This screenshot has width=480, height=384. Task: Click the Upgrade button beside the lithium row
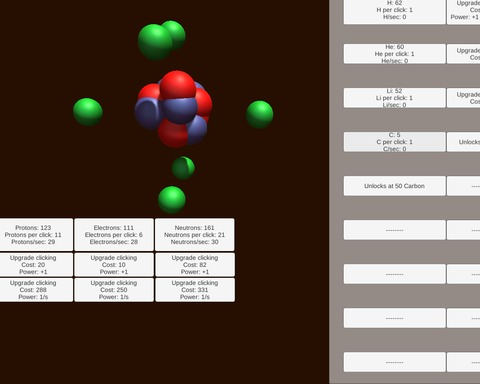coord(464,98)
